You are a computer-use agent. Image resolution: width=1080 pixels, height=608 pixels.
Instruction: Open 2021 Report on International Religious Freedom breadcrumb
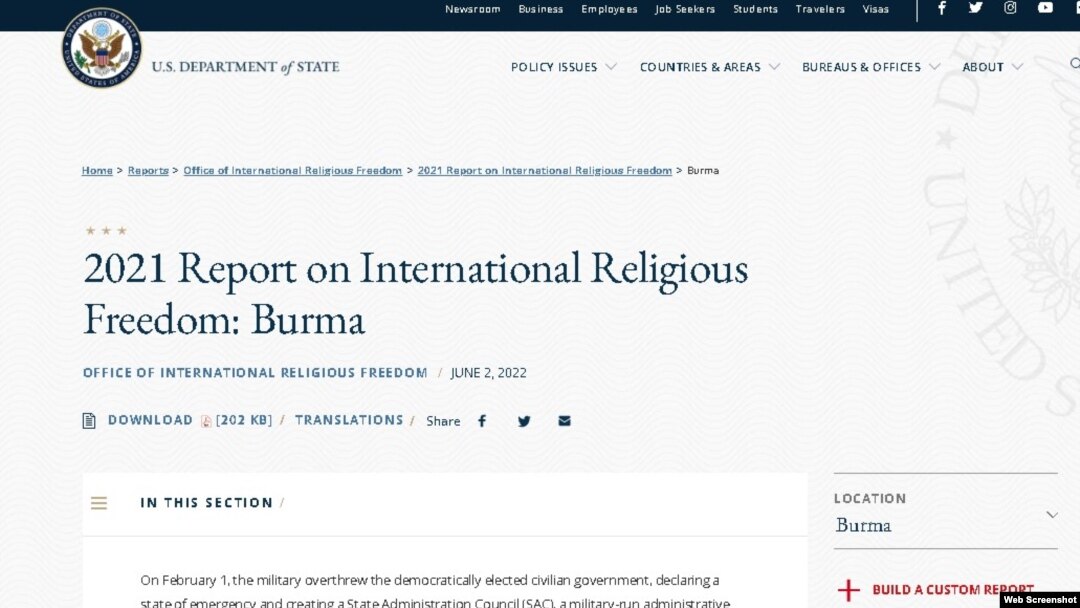coord(545,170)
